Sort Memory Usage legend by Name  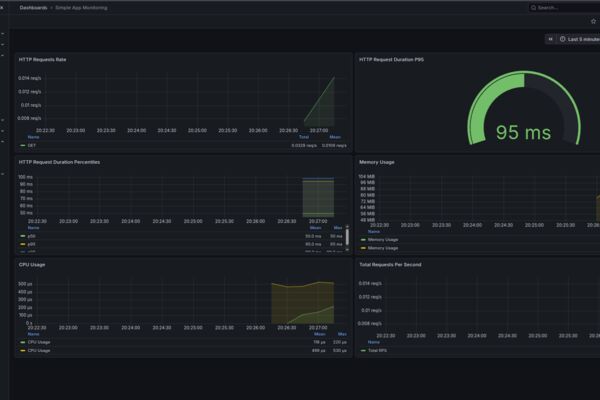[x=373, y=232]
